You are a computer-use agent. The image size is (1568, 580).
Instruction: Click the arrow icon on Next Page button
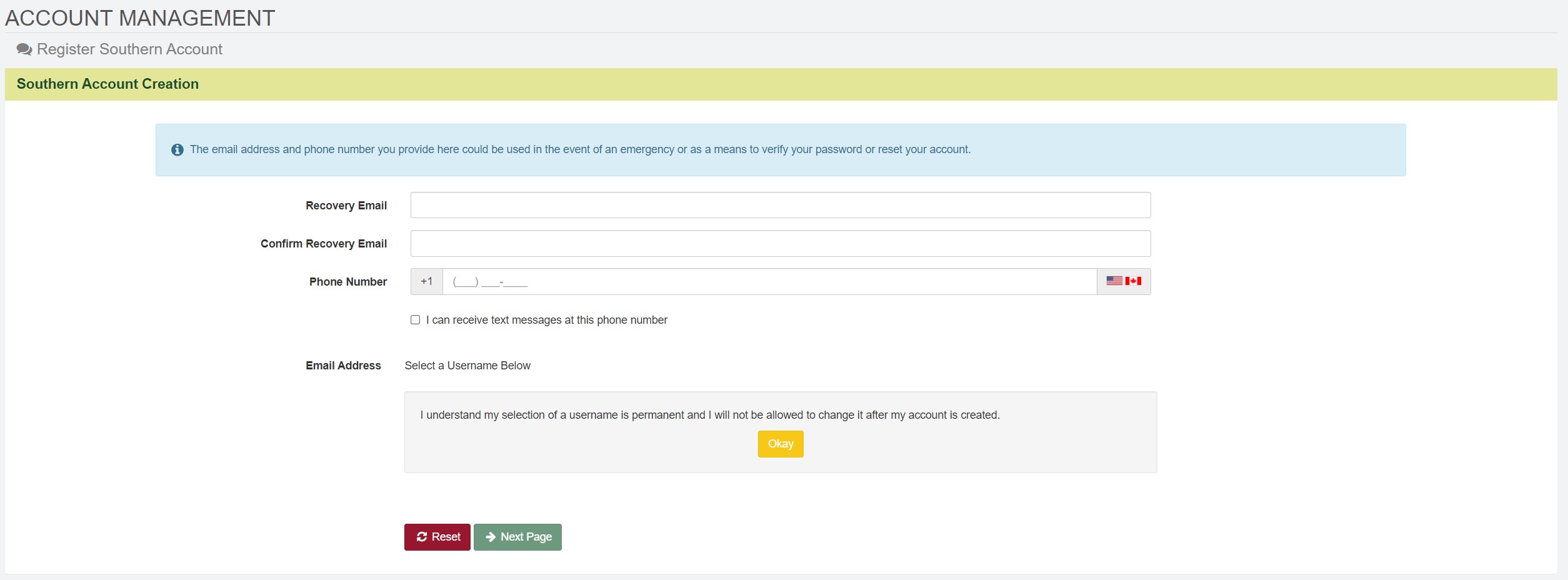pos(491,537)
